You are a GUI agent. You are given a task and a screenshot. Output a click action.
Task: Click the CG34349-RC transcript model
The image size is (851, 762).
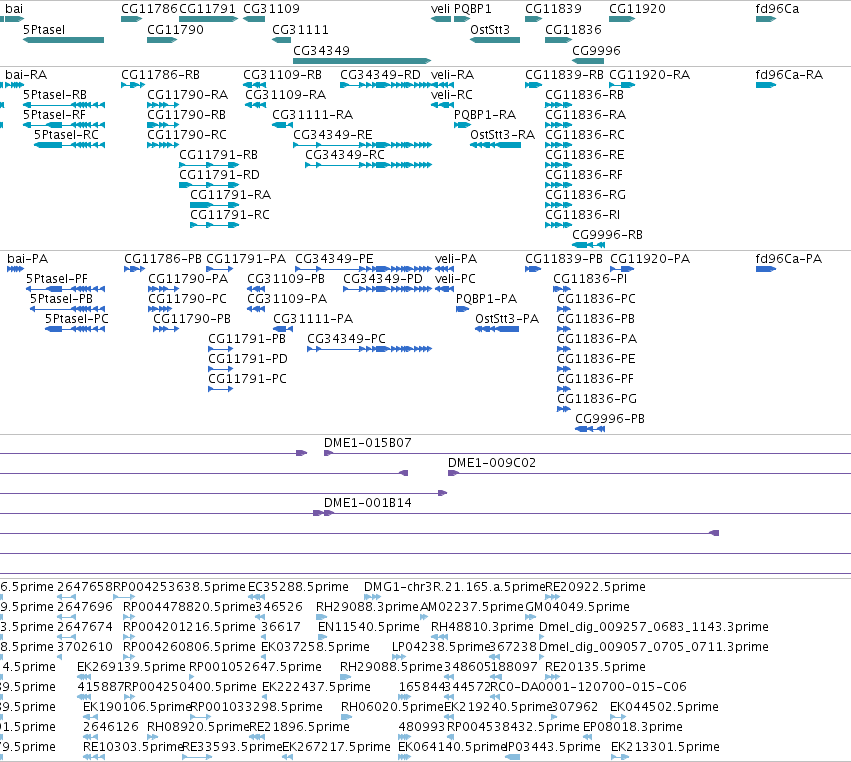369,165
